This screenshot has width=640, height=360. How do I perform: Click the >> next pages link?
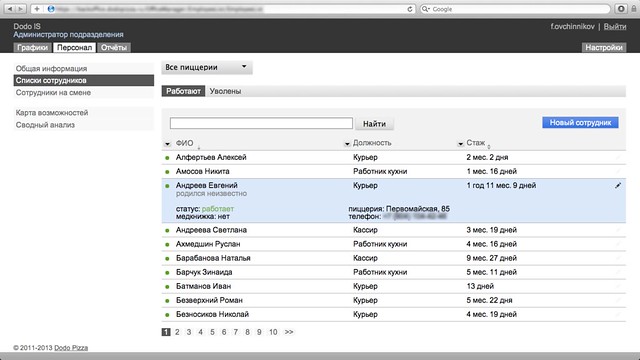click(x=289, y=332)
